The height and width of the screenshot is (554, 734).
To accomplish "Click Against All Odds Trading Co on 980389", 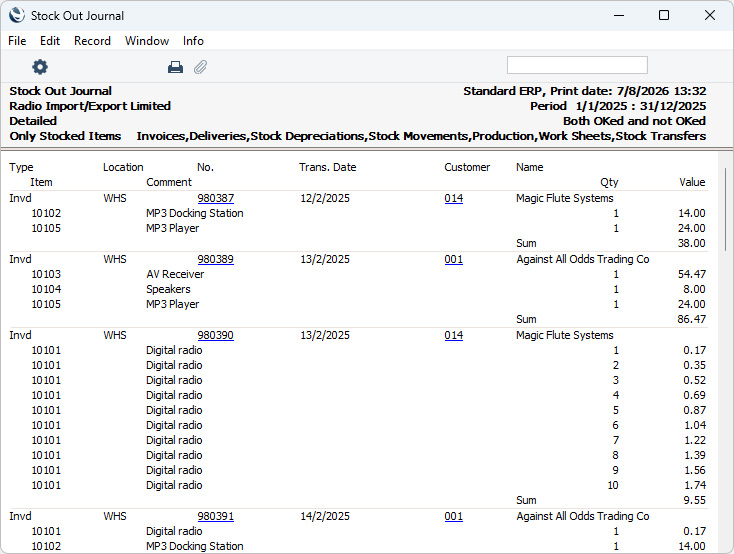I will [x=583, y=259].
